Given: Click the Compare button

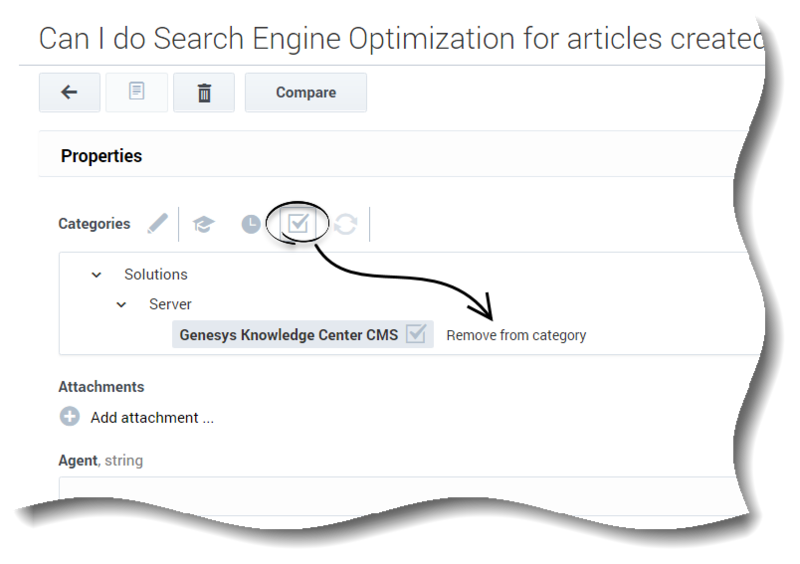Looking at the screenshot, I should point(306,92).
